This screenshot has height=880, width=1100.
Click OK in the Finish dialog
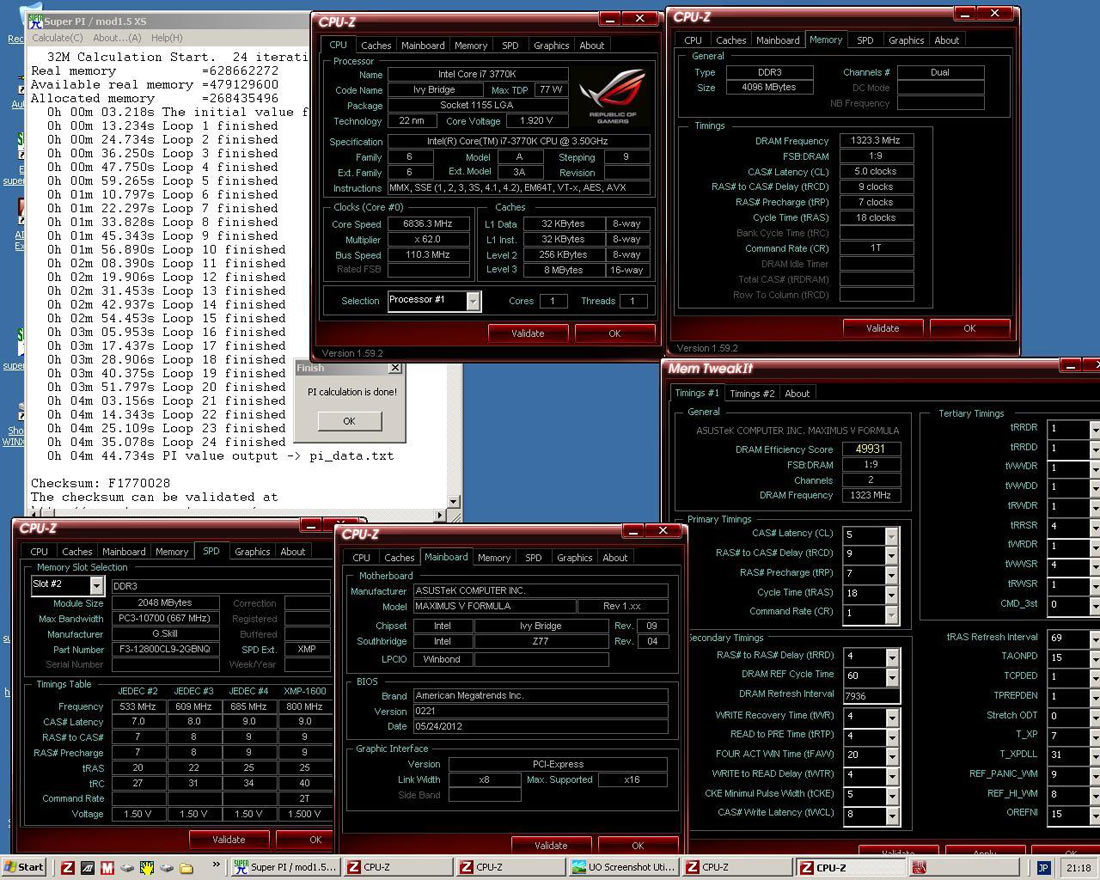(349, 421)
